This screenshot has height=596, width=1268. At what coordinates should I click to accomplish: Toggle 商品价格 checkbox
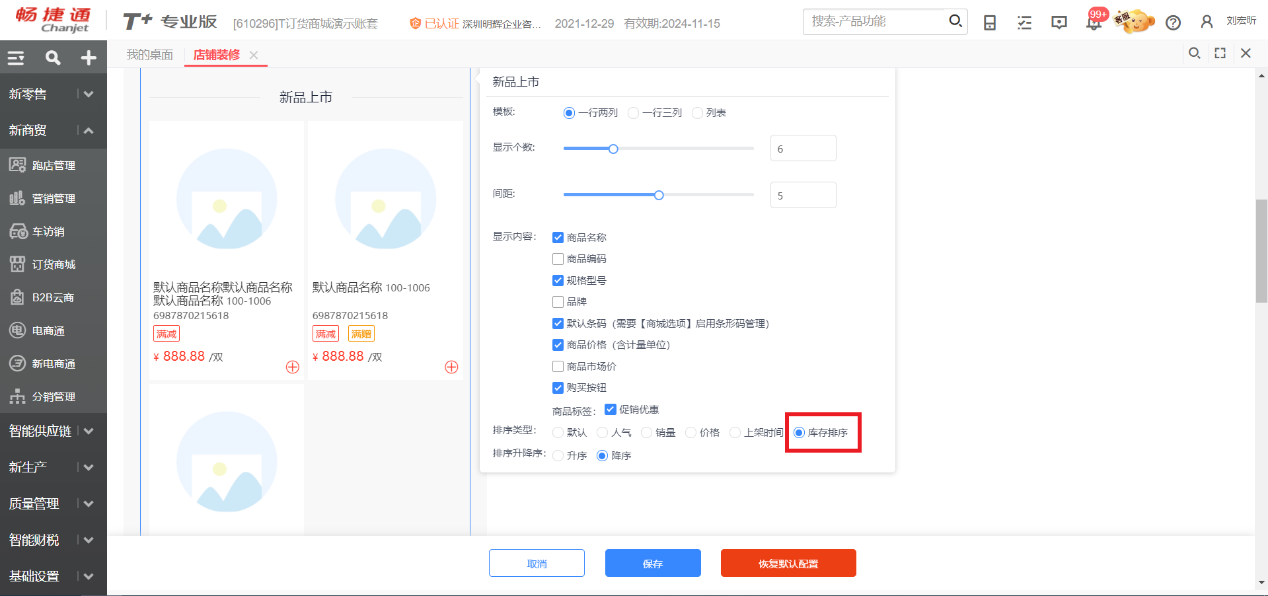click(x=558, y=345)
